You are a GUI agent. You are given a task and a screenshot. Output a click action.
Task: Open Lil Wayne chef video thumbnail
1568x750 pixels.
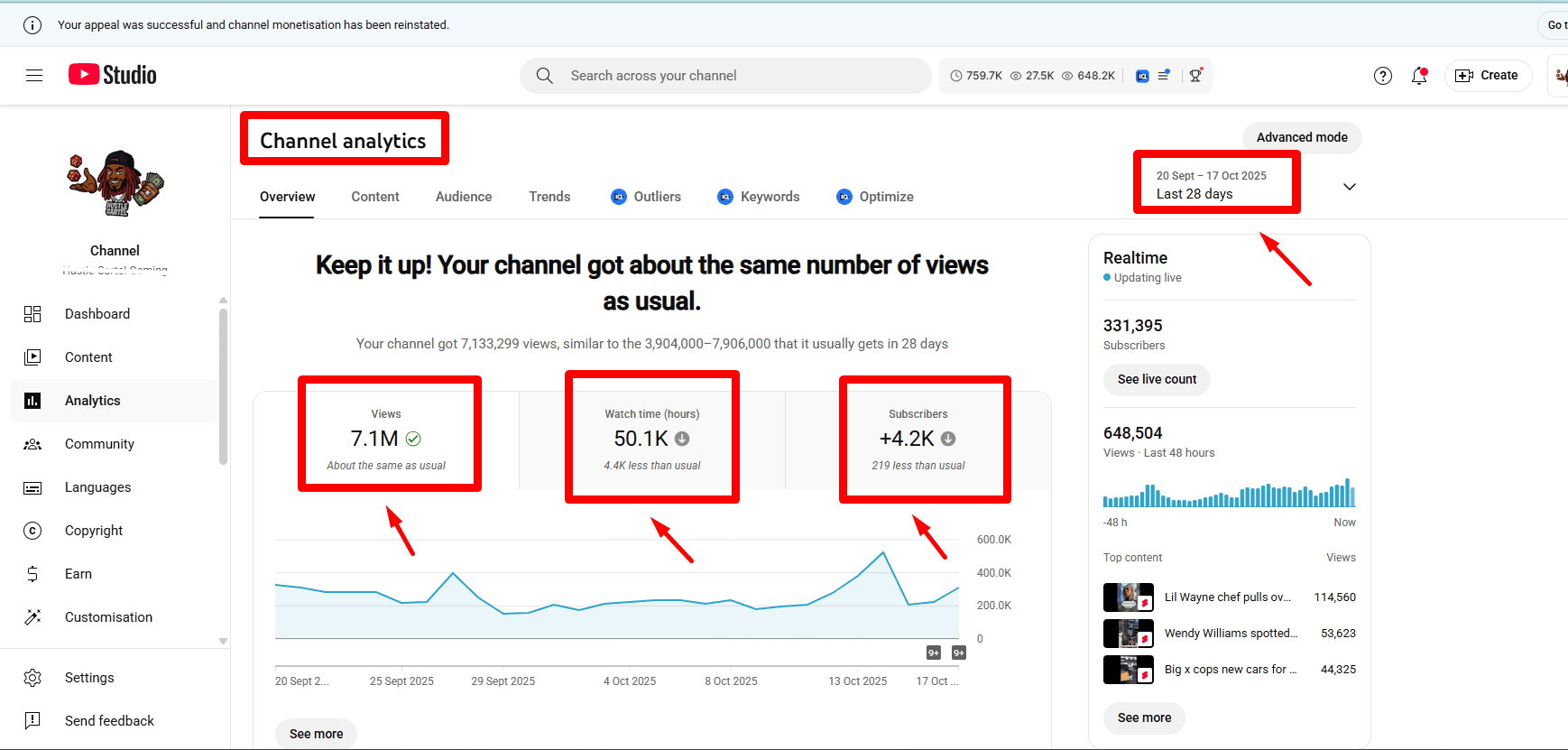(1128, 597)
